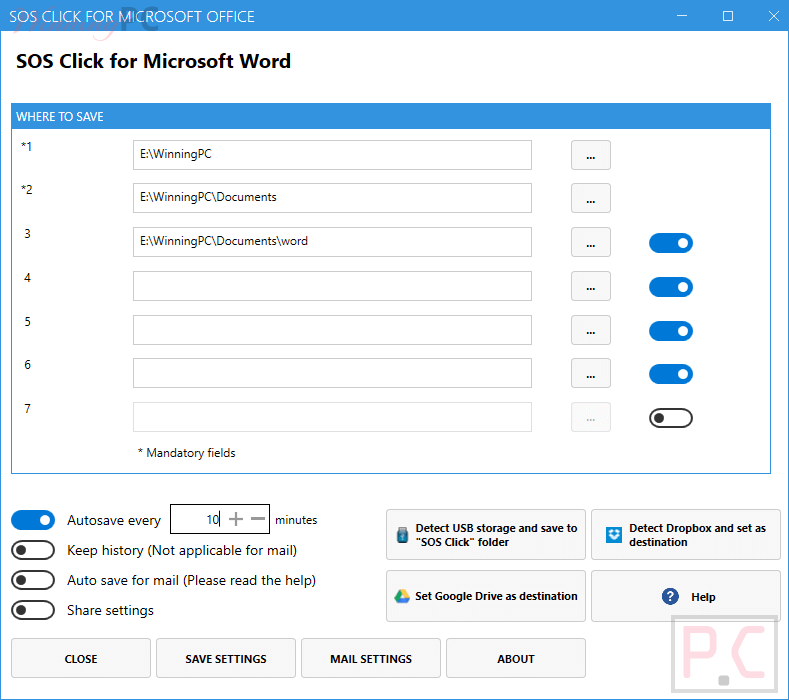The height and width of the screenshot is (700, 789).
Task: Increase autosave minutes with plus button
Action: (235, 519)
